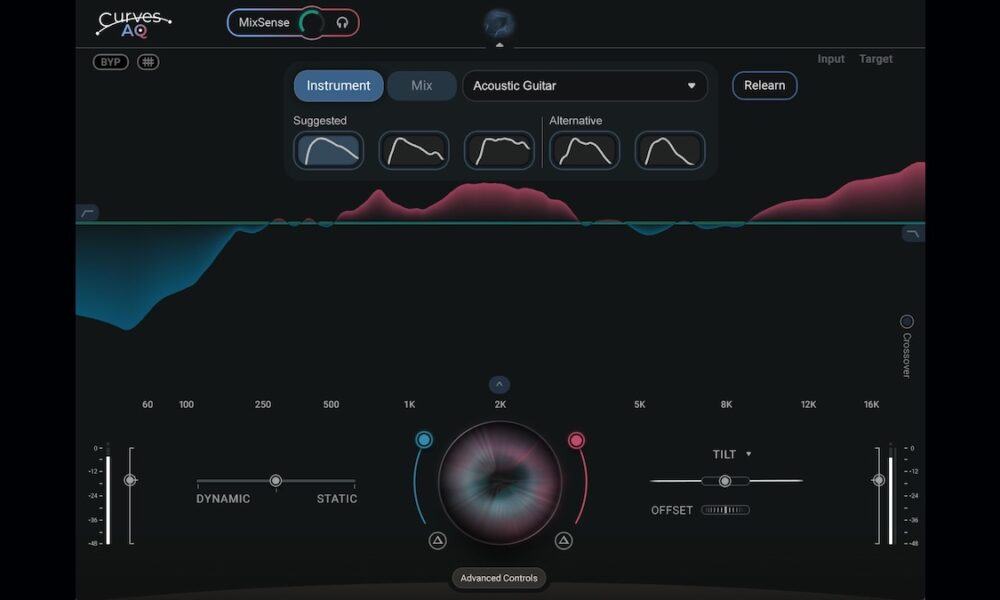The height and width of the screenshot is (600, 1000).
Task: Enable the Crossover toggle
Action: click(x=906, y=321)
